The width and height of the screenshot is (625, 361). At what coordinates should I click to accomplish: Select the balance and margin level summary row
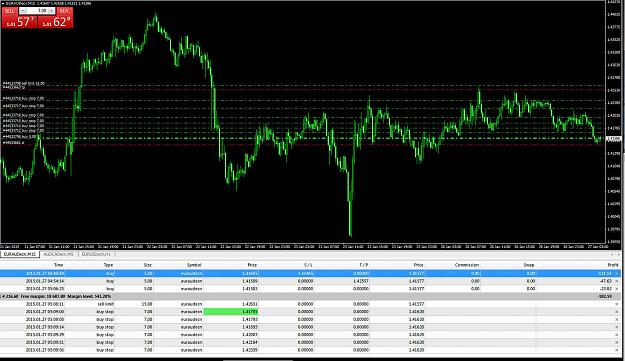pyautogui.click(x=310, y=297)
